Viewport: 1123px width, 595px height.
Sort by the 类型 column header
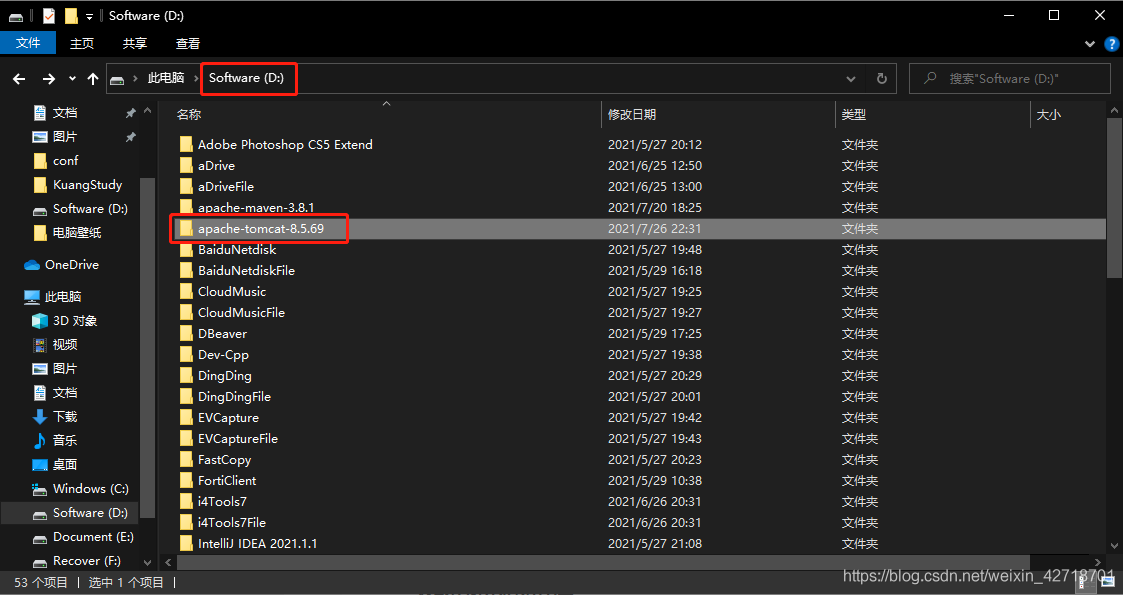854,115
